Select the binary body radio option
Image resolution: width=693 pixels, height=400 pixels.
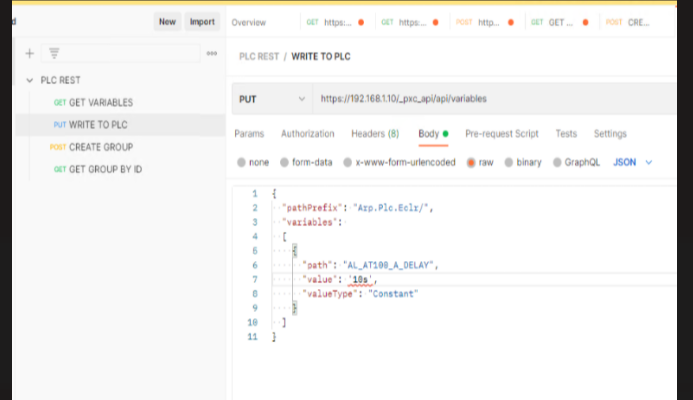(x=509, y=163)
